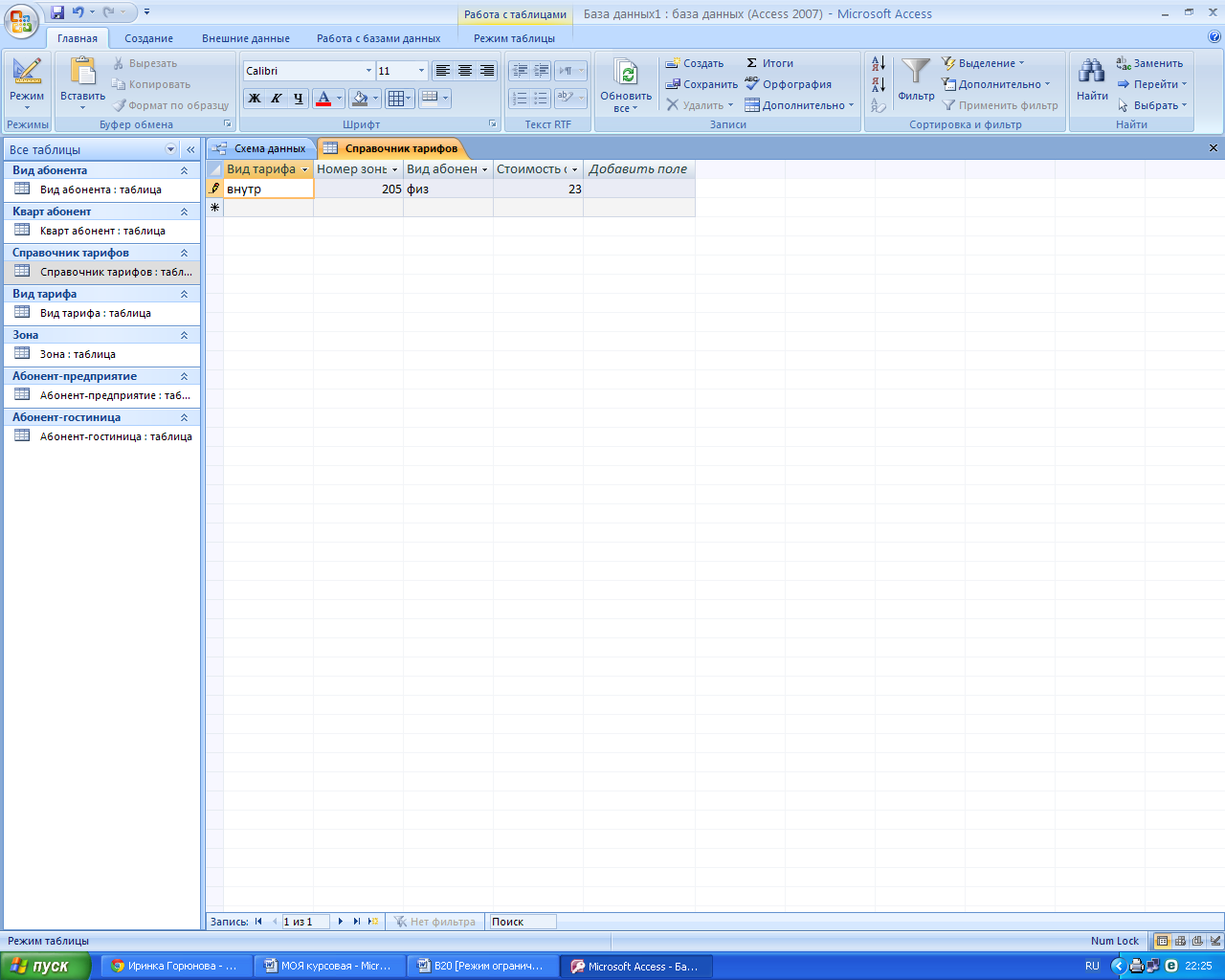Save via Quick Access toolbar disk icon
Image resolution: width=1225 pixels, height=980 pixels.
click(57, 12)
